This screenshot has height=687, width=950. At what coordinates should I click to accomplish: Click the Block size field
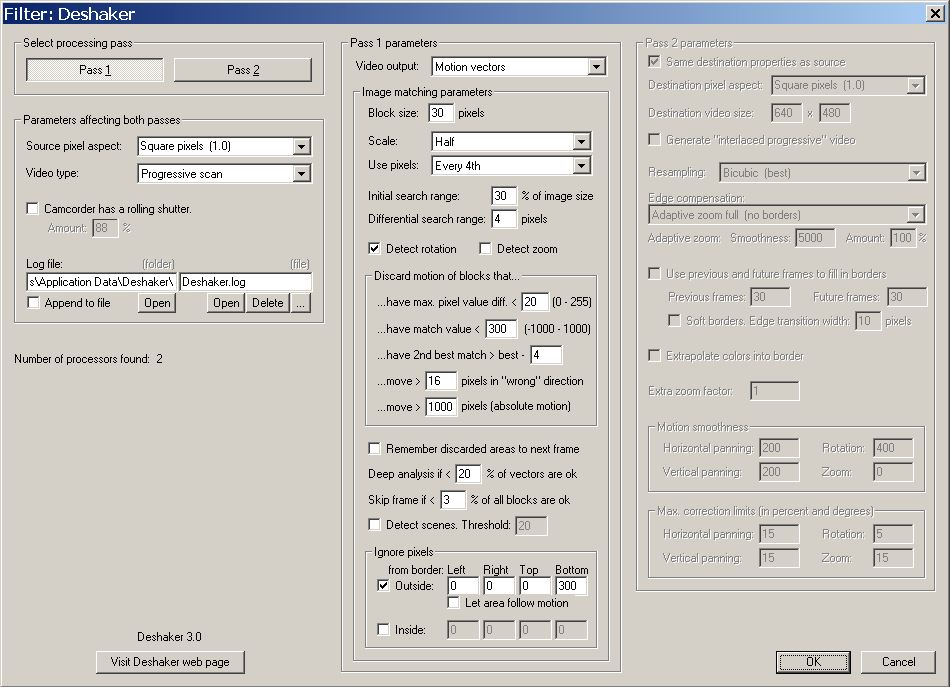440,113
